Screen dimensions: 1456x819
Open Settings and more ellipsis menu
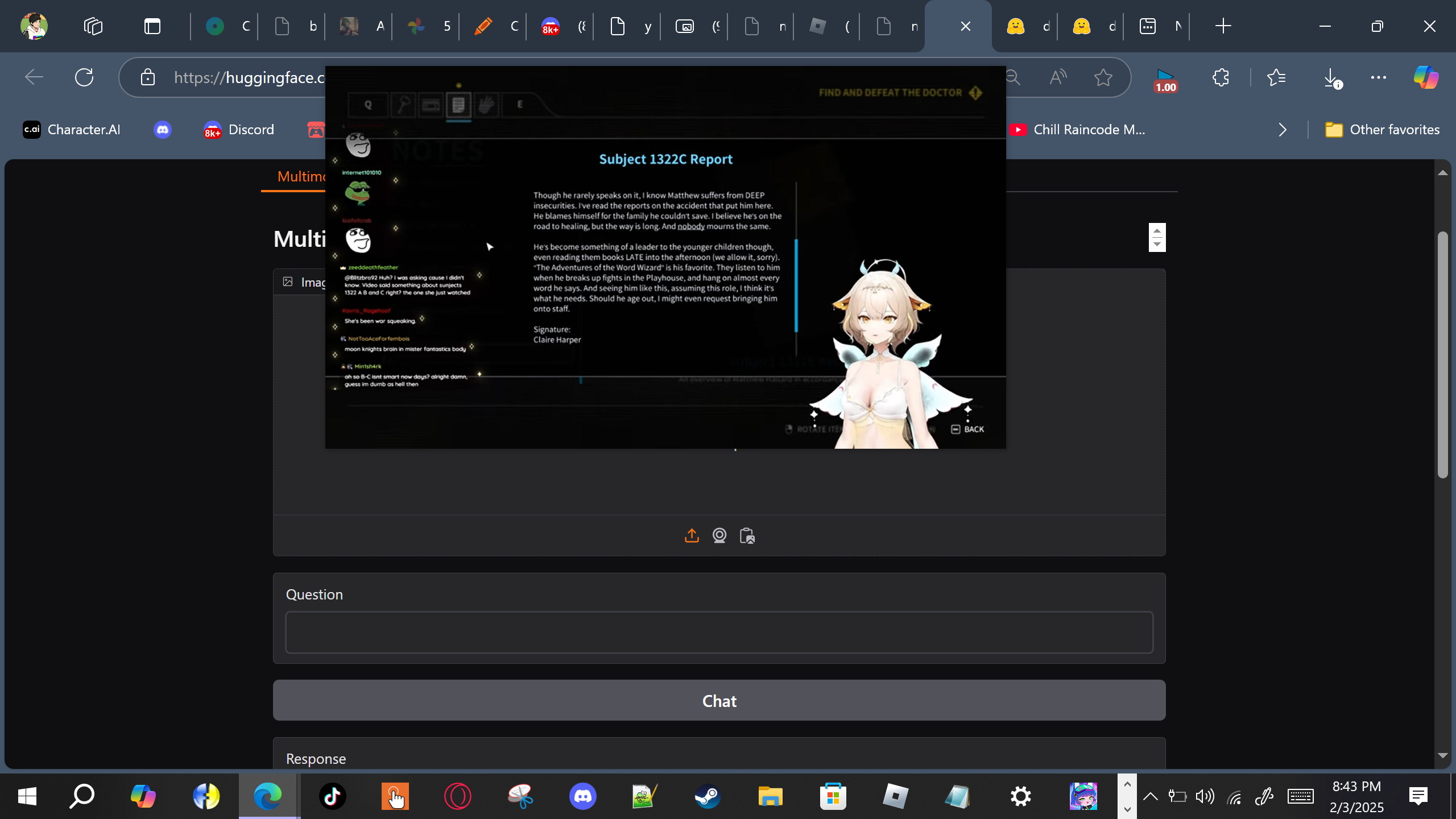click(x=1379, y=77)
